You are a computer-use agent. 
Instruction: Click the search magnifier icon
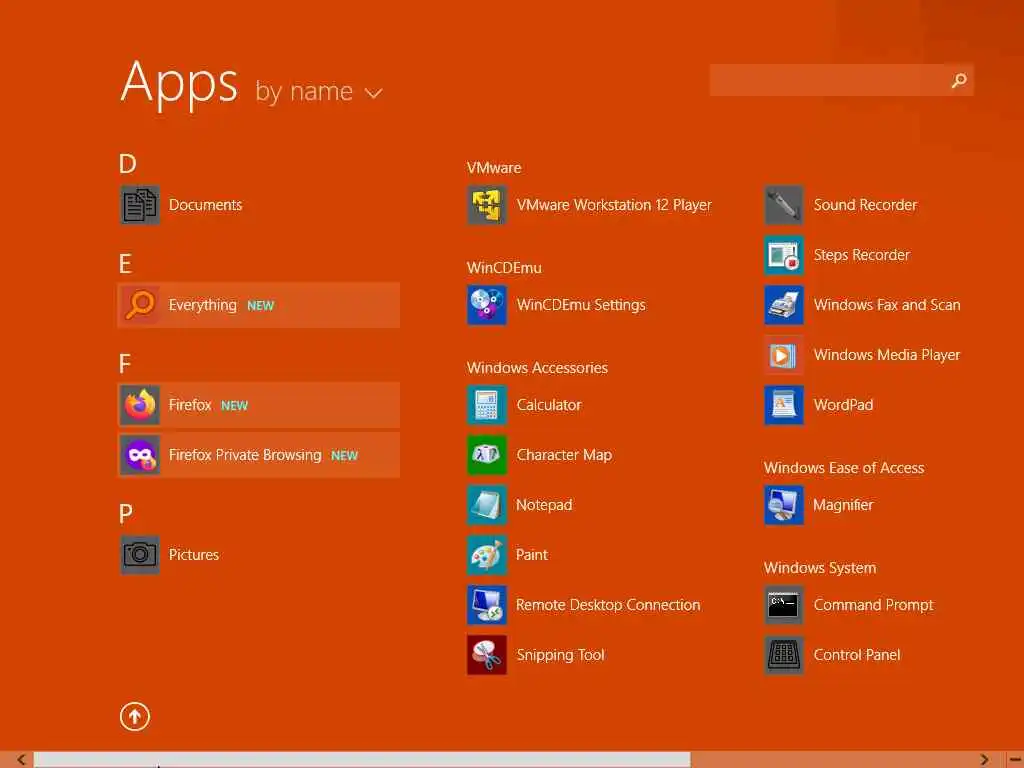pyautogui.click(x=959, y=80)
